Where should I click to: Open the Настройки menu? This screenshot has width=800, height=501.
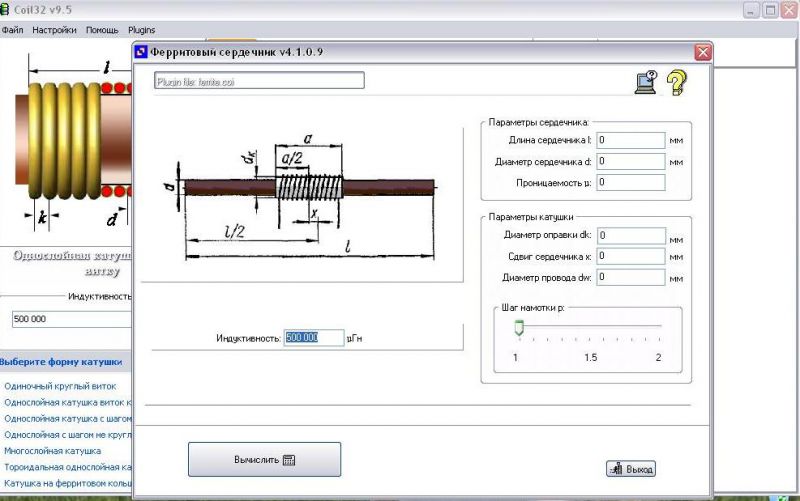54,30
